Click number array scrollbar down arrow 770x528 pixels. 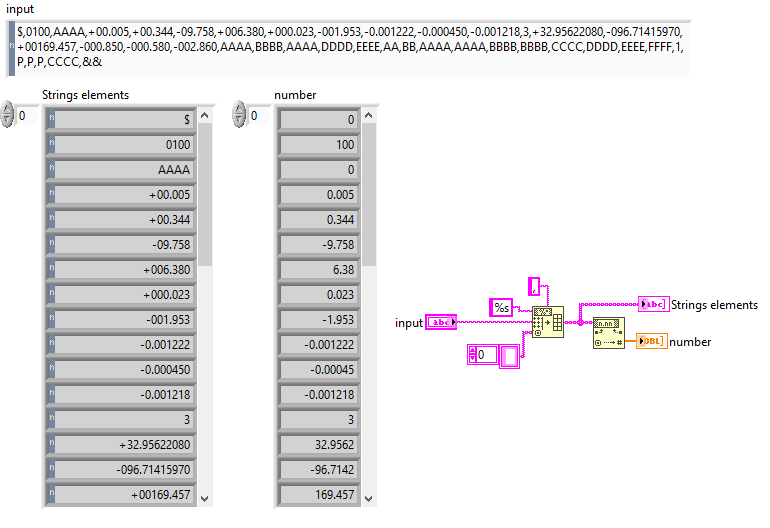coord(369,498)
